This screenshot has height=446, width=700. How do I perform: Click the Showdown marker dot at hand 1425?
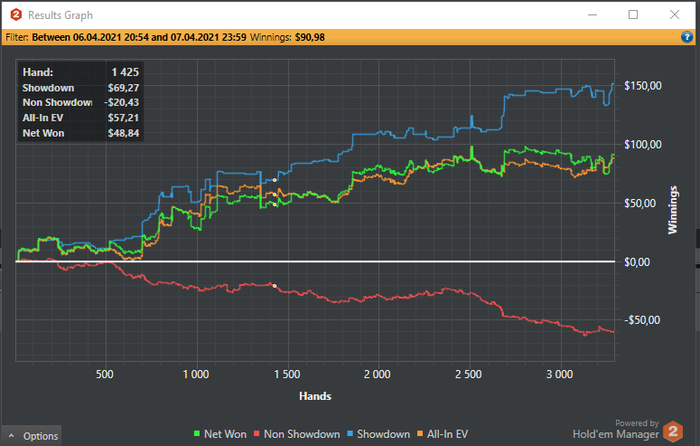coord(275,180)
